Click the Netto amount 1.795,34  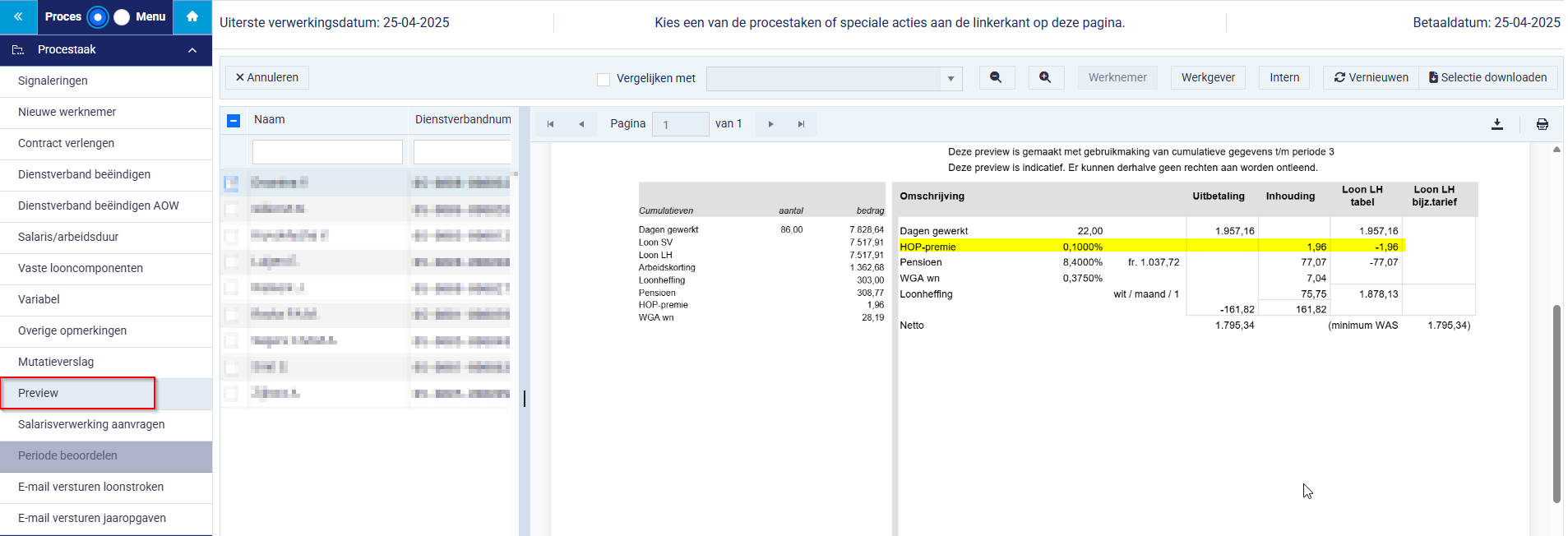click(x=1235, y=326)
